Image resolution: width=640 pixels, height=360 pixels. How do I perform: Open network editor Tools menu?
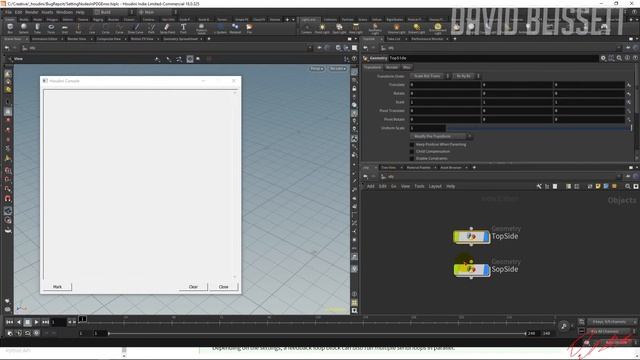coord(419,187)
